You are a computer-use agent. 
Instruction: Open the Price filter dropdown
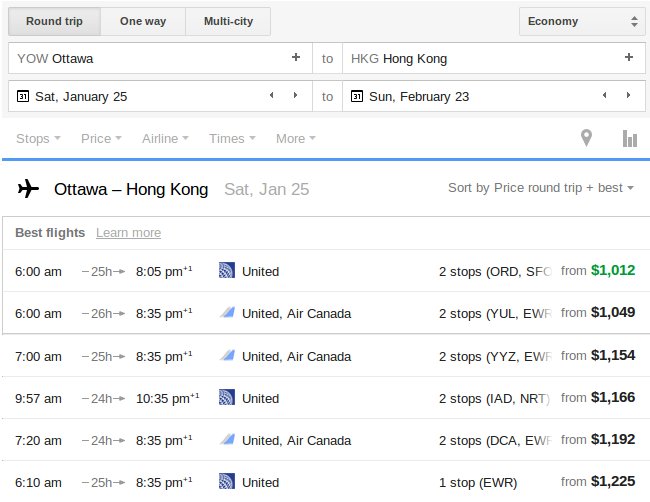click(x=101, y=139)
